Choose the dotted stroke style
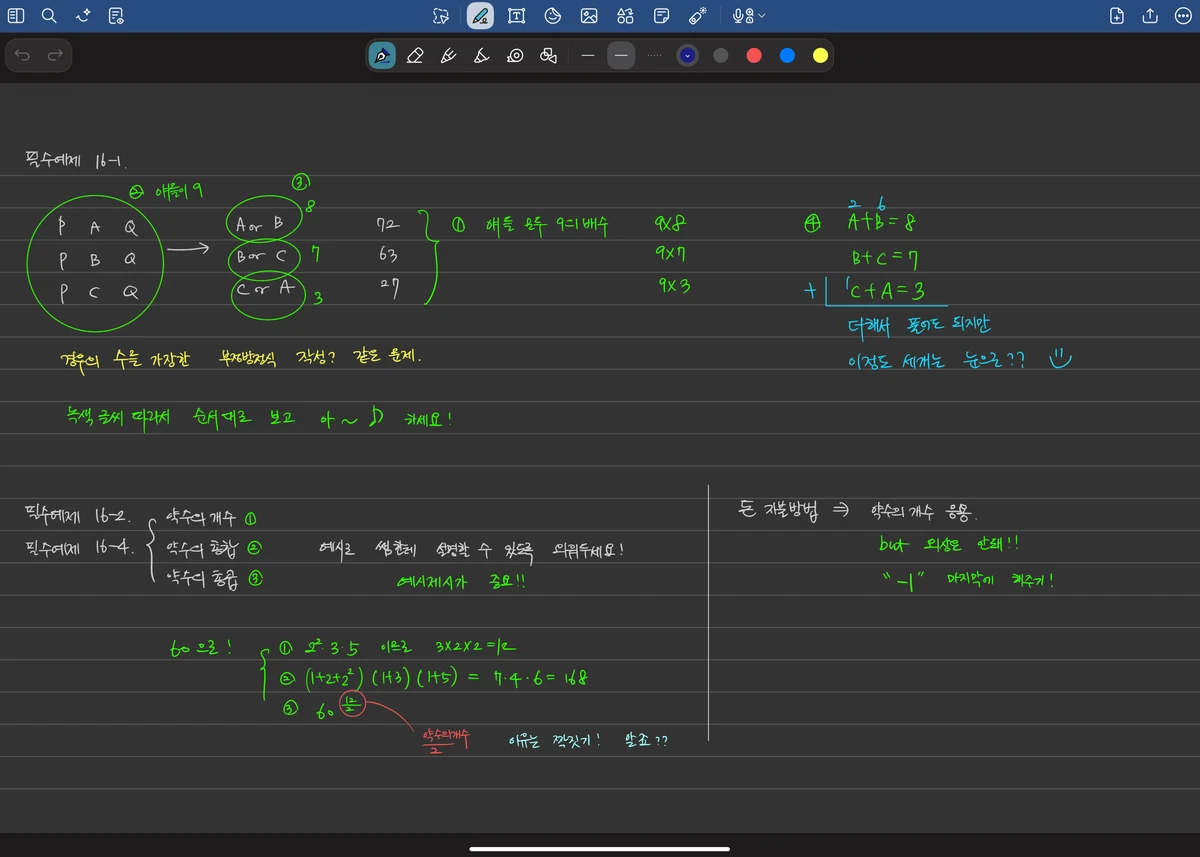The height and width of the screenshot is (857, 1200). click(654, 56)
